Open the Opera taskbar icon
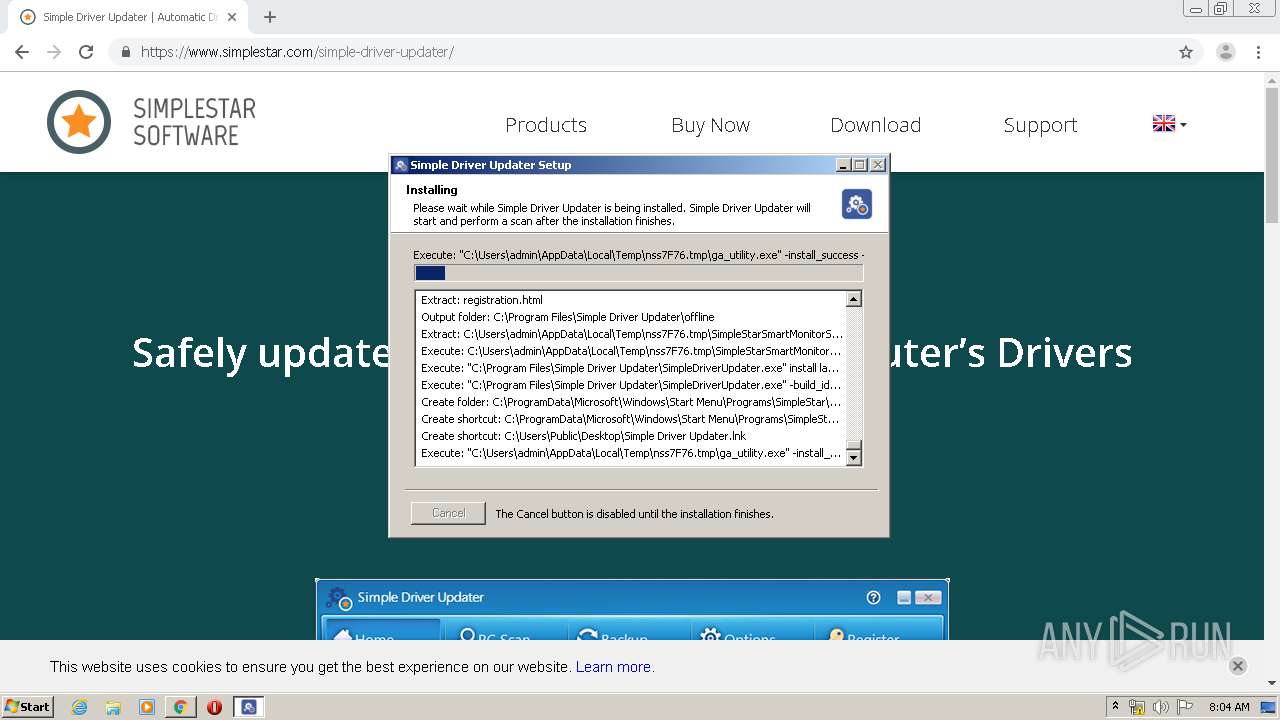Image resolution: width=1280 pixels, height=720 pixels. pyautogui.click(x=214, y=707)
